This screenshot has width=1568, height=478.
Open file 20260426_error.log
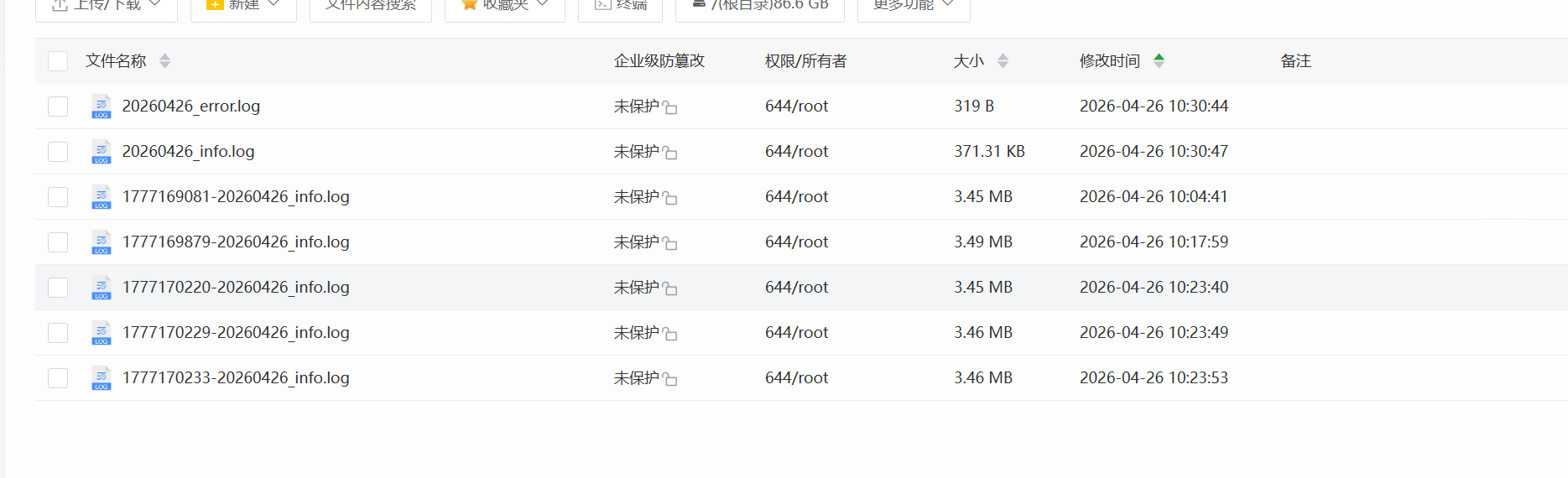pos(191,107)
